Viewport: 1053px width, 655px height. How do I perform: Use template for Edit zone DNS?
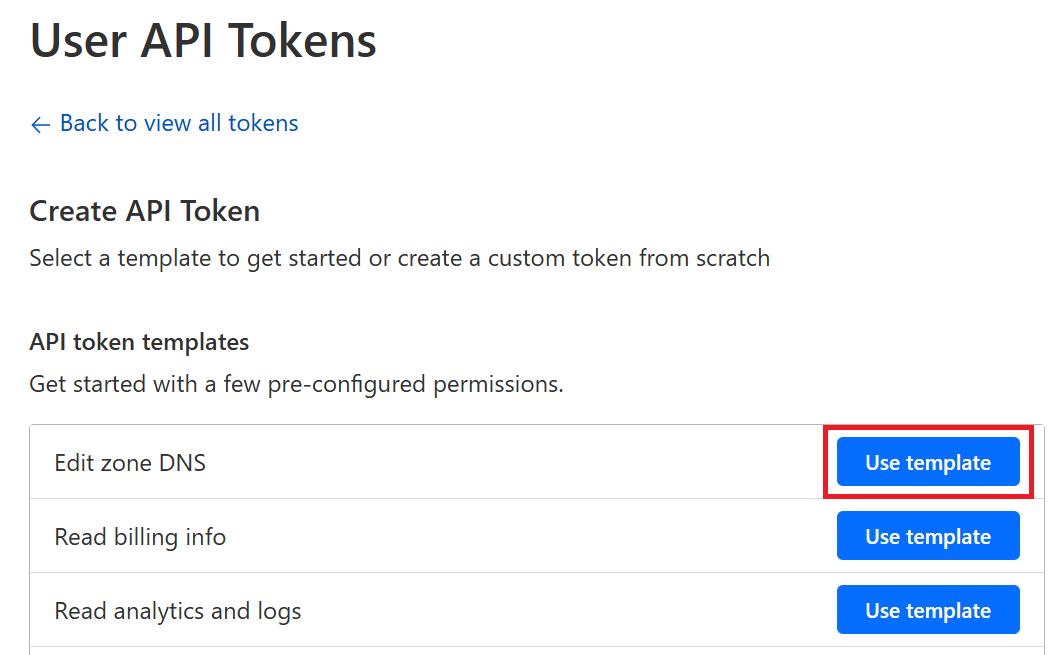[x=927, y=463]
